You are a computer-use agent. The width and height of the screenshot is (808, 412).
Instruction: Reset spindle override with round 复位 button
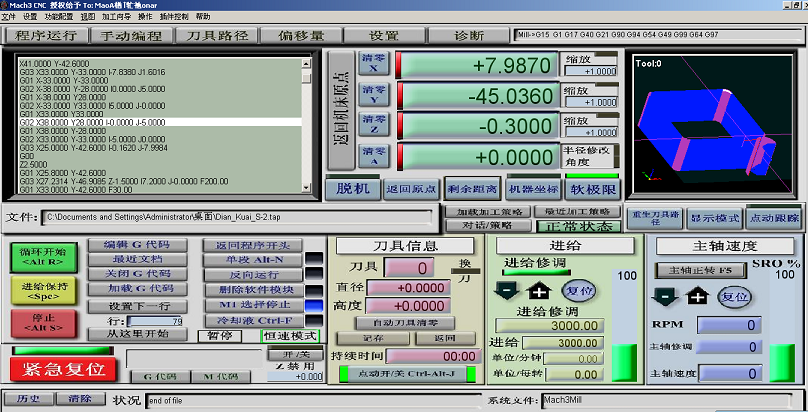(735, 297)
